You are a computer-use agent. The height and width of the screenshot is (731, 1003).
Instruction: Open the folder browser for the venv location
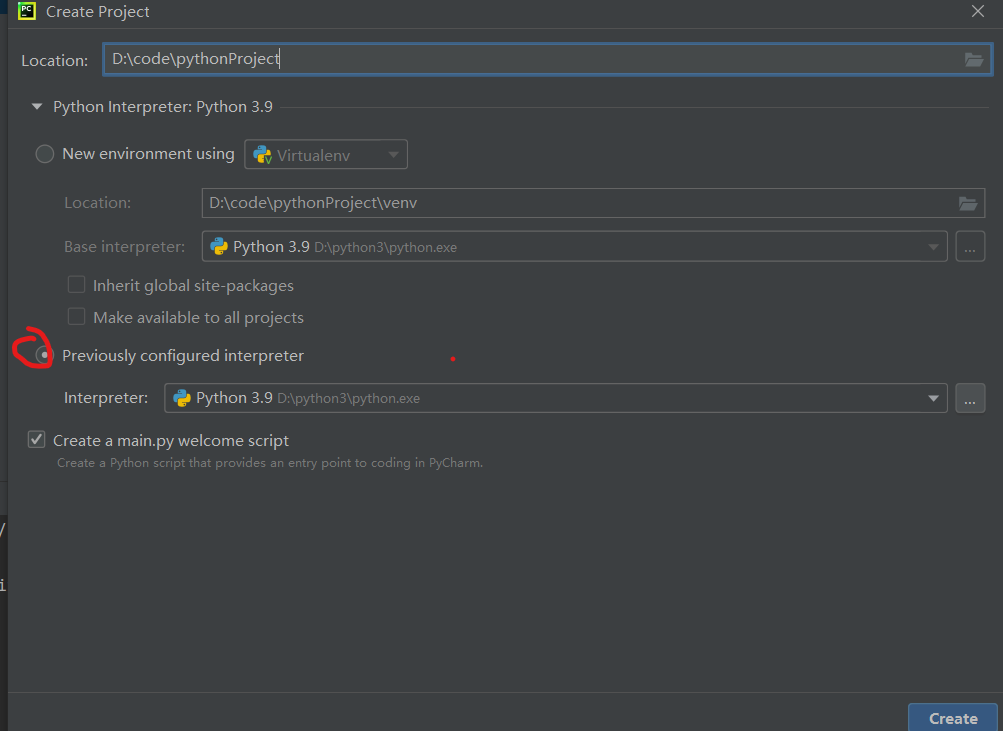(x=968, y=203)
